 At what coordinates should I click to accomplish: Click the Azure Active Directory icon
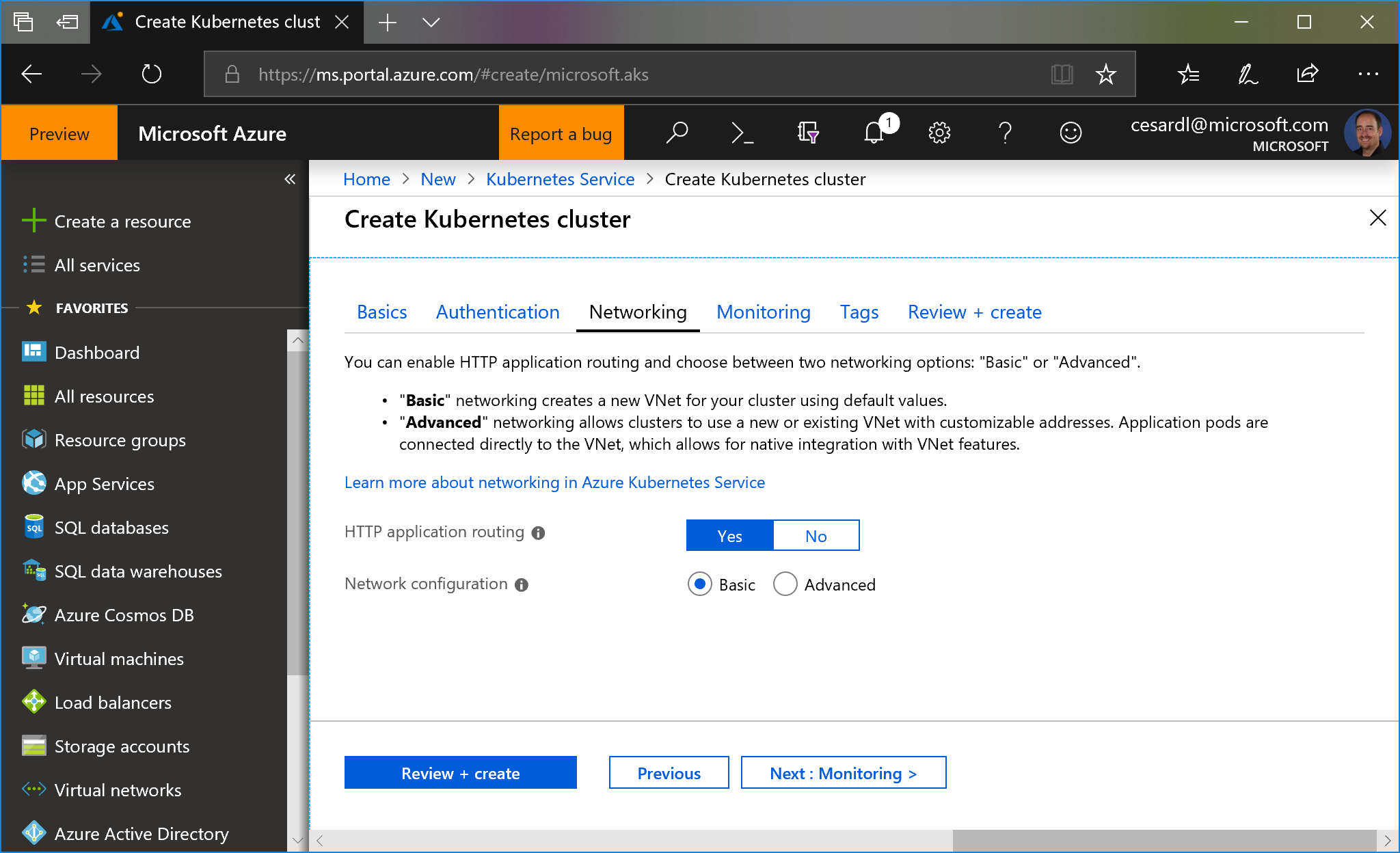pyautogui.click(x=34, y=833)
